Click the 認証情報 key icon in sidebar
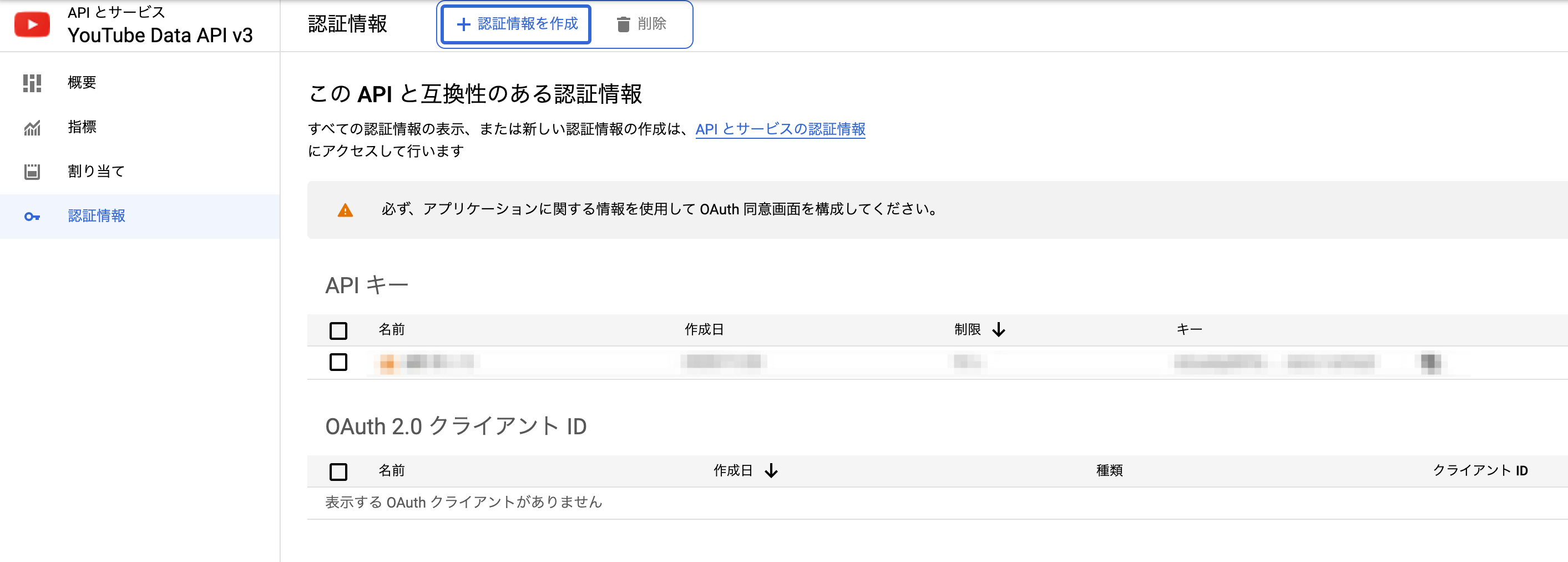 32,217
